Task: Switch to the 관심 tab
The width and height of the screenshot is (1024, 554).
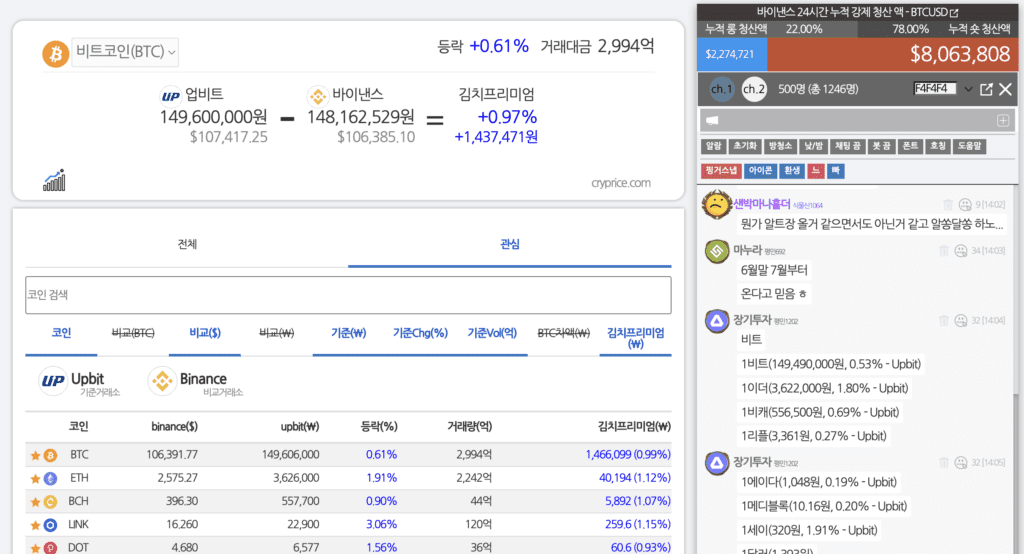Action: pyautogui.click(x=509, y=244)
